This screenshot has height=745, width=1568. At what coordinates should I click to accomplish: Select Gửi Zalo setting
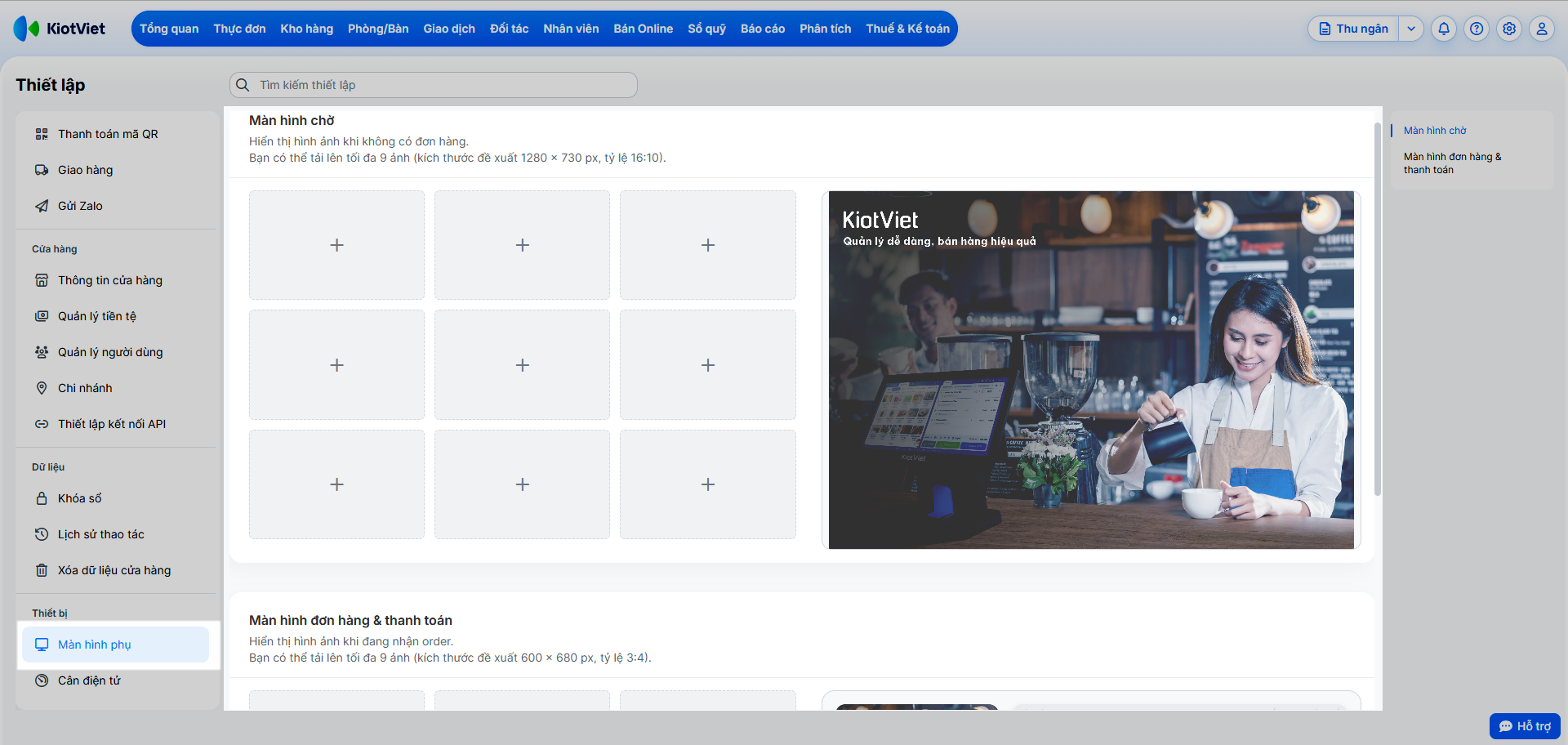115,206
